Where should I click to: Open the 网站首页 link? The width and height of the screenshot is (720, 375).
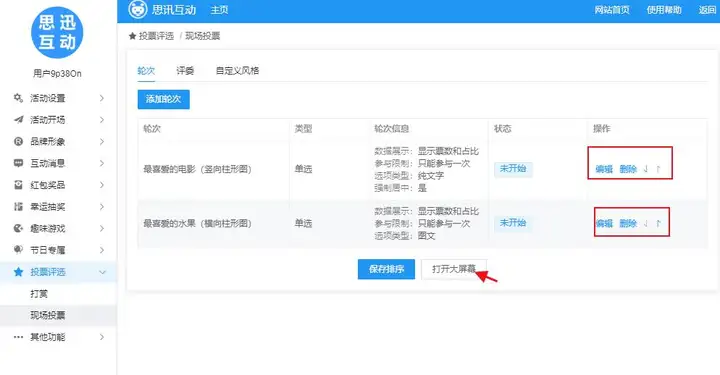pyautogui.click(x=612, y=10)
